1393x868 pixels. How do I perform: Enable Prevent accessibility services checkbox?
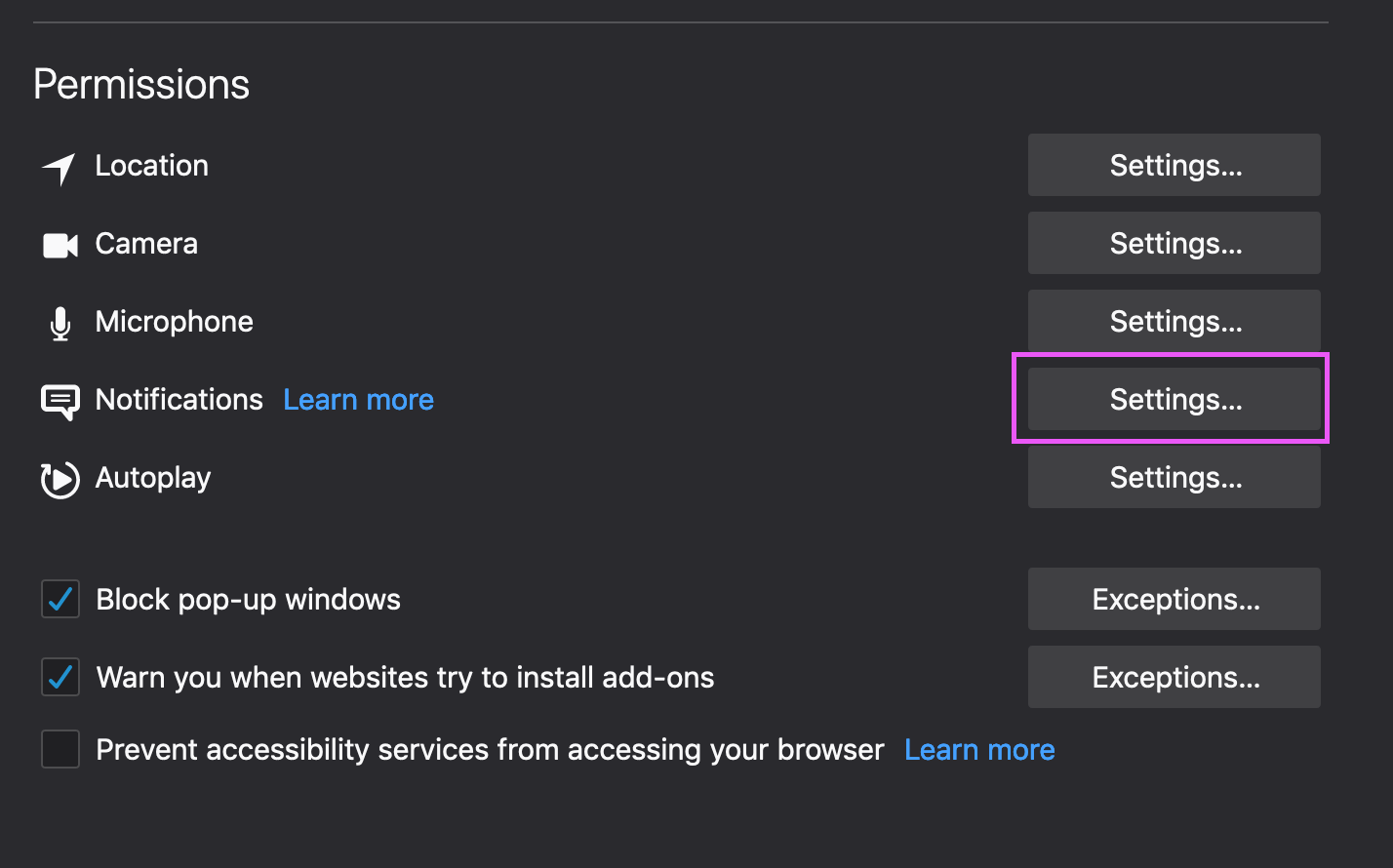pyautogui.click(x=60, y=749)
